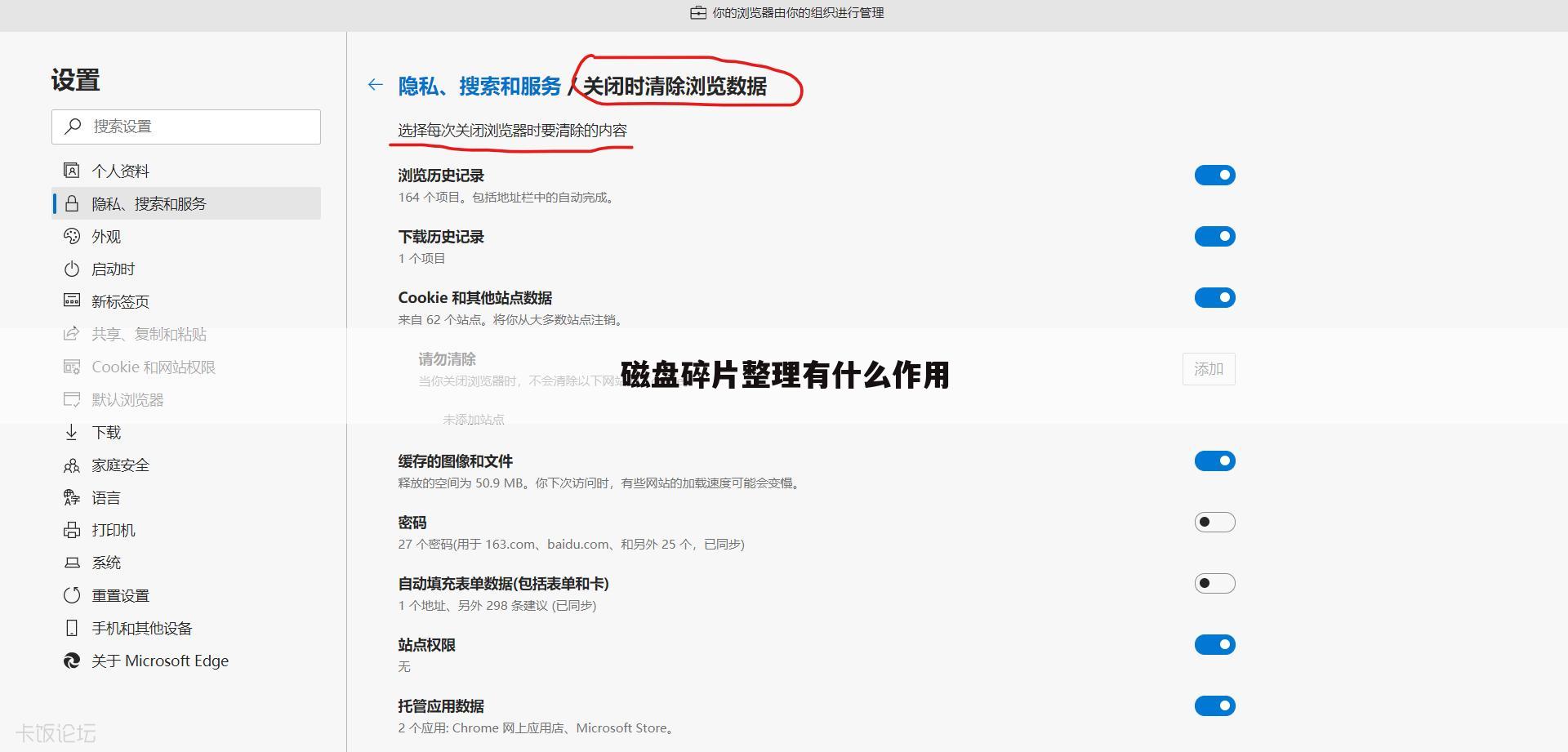Turn off the Cookie 和其他站点数据 toggle
Viewport: 1568px width, 752px height.
[x=1214, y=297]
